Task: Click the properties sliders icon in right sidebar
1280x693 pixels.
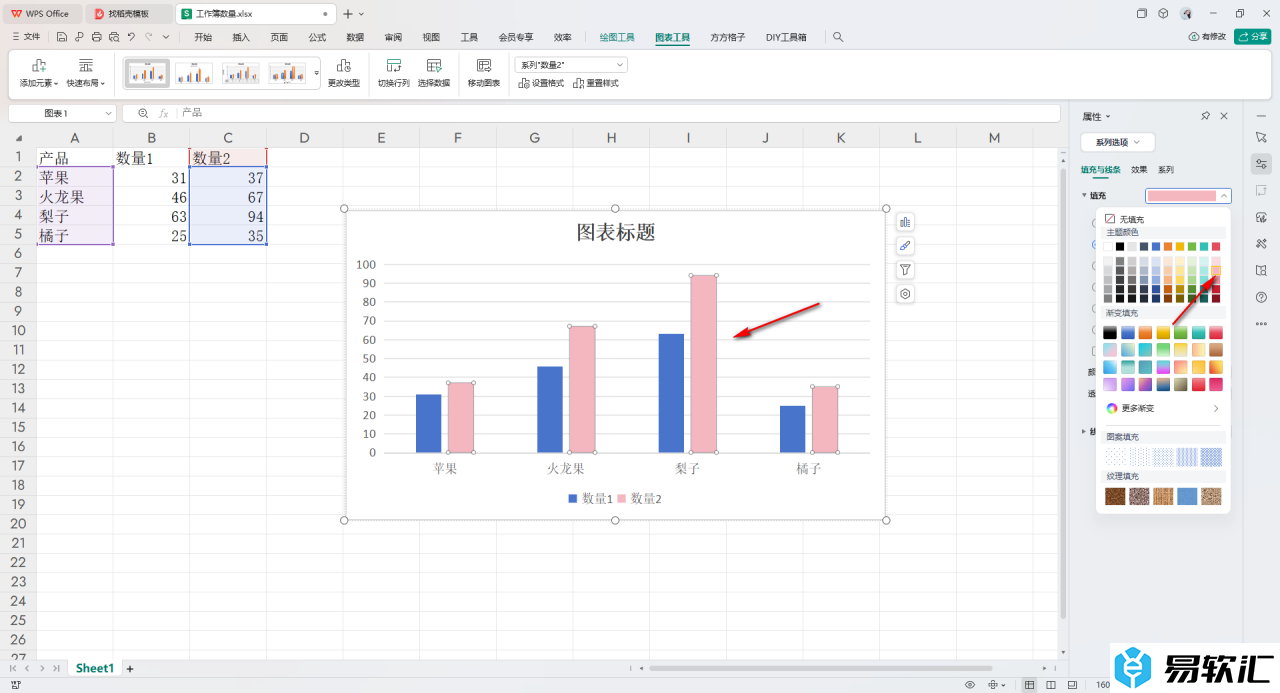Action: coord(1261,164)
